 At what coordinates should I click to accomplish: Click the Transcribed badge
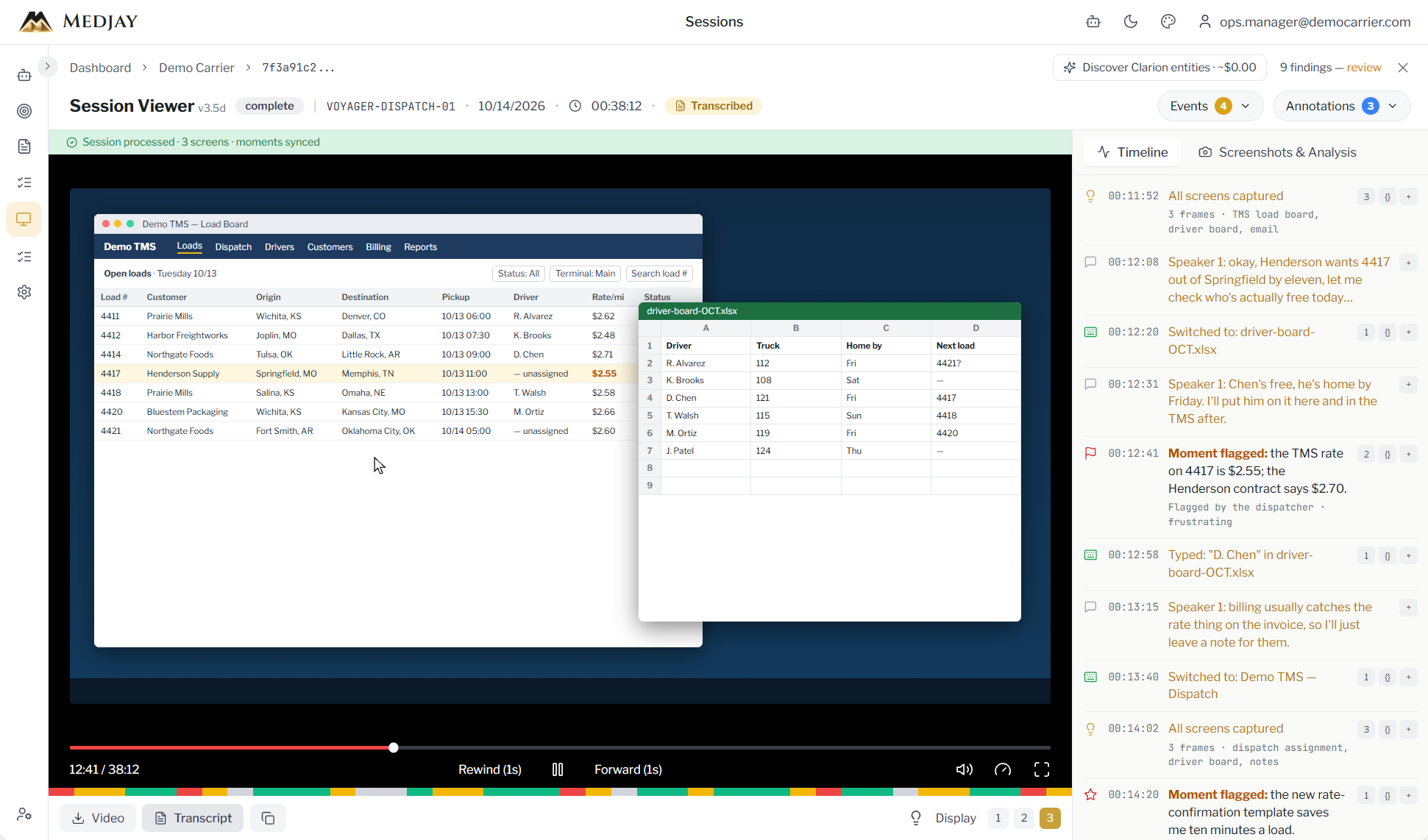point(714,106)
